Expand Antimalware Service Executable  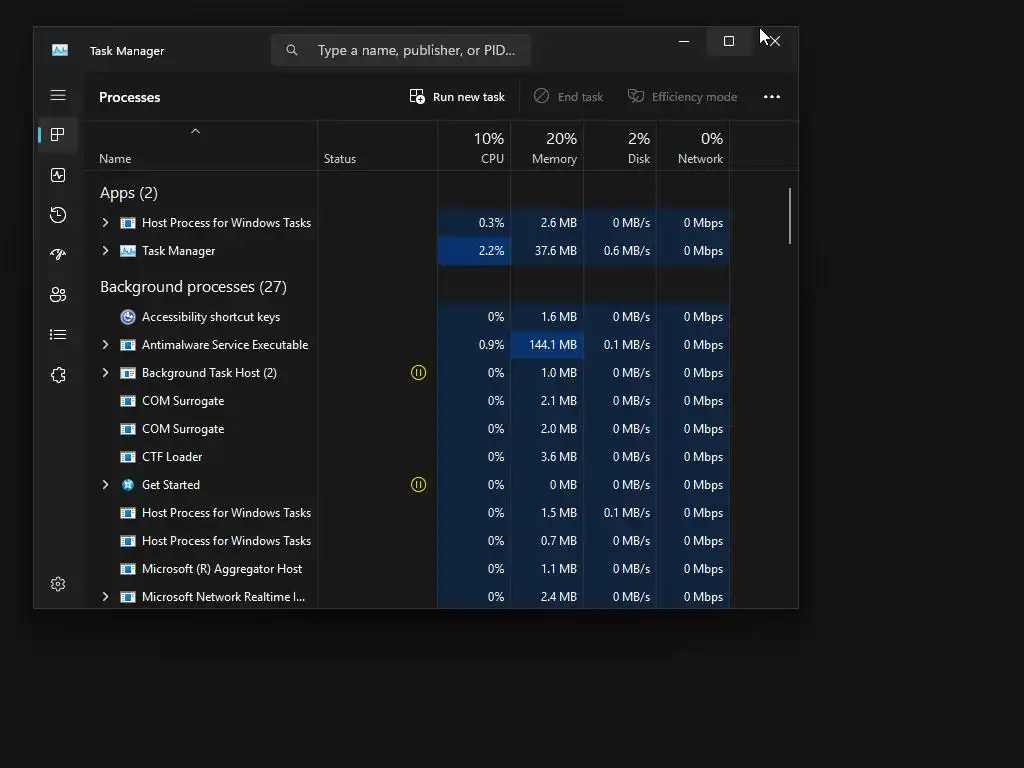click(x=105, y=345)
